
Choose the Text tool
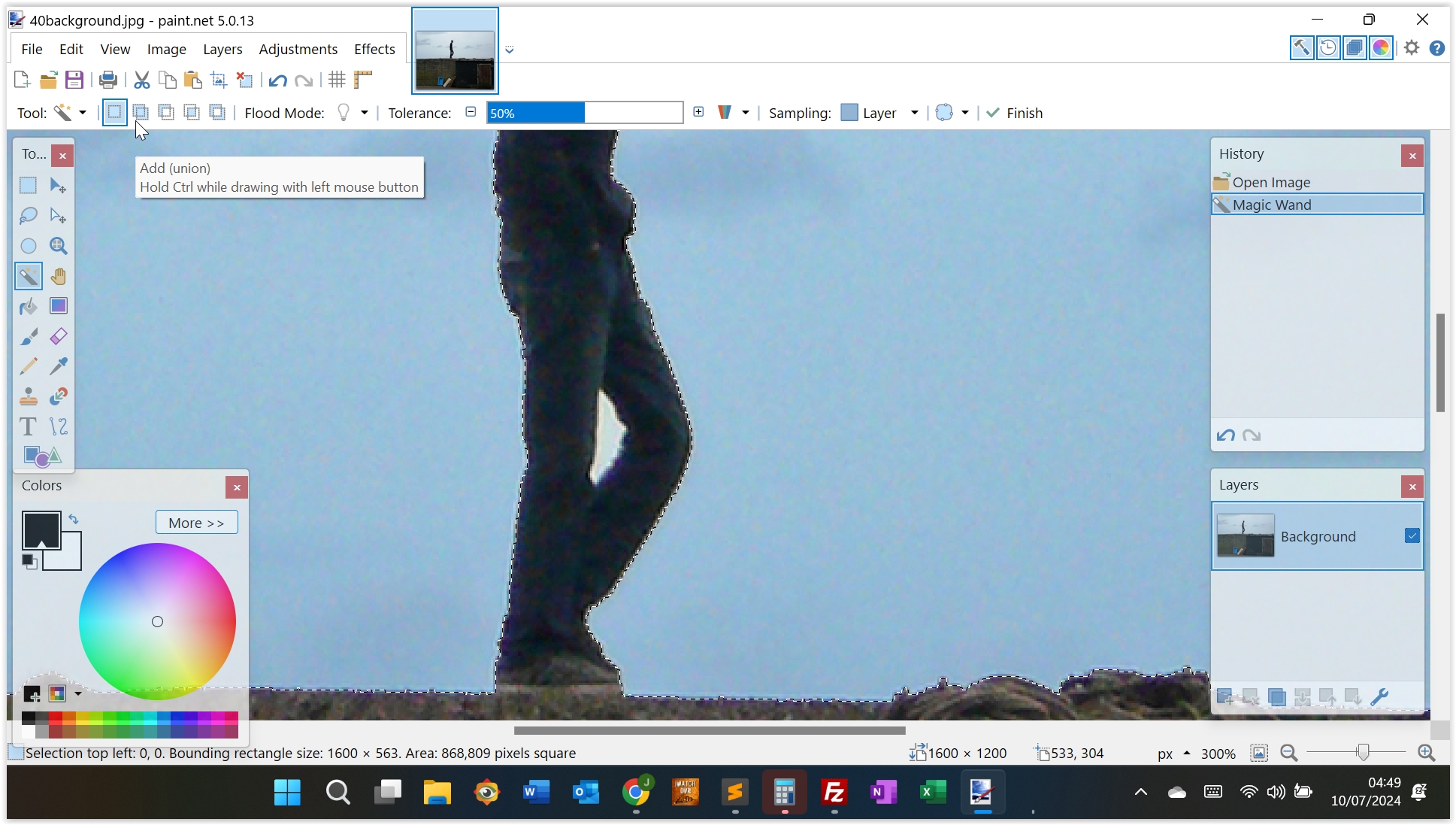(28, 426)
